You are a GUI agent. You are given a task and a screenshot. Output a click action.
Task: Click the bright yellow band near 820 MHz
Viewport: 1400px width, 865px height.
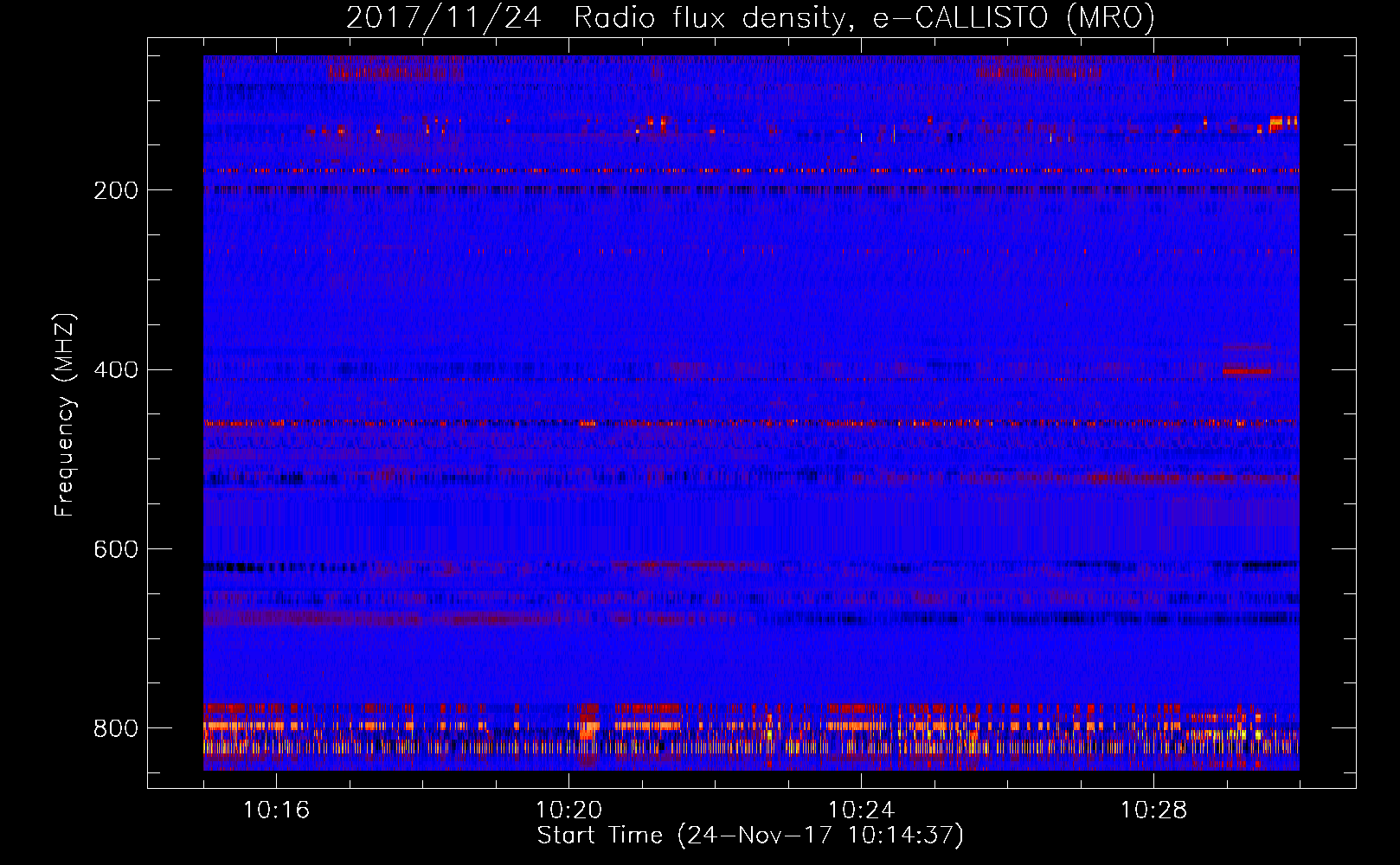pos(751,746)
